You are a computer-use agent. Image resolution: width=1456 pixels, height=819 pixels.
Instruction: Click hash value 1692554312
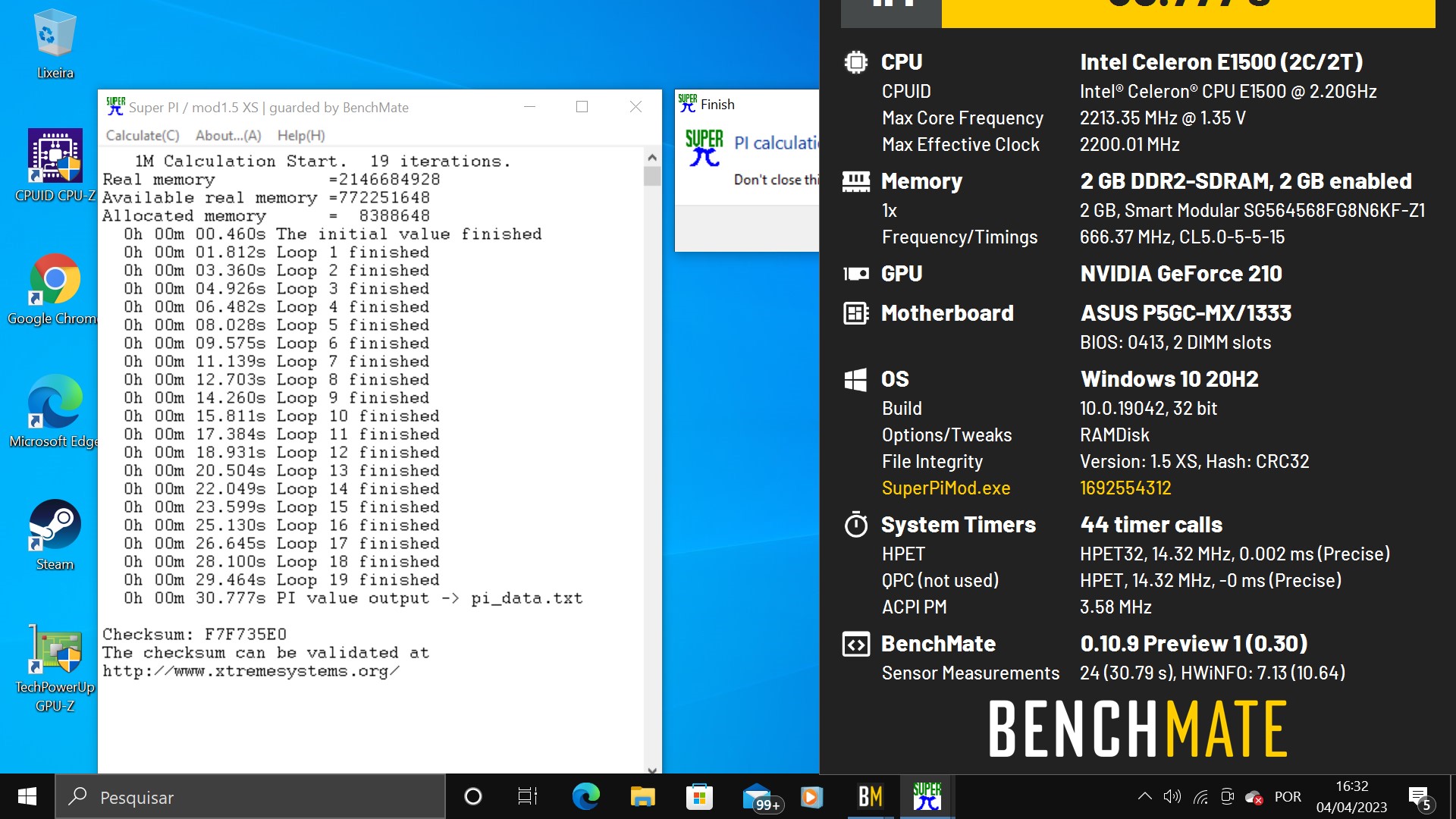coord(1125,488)
